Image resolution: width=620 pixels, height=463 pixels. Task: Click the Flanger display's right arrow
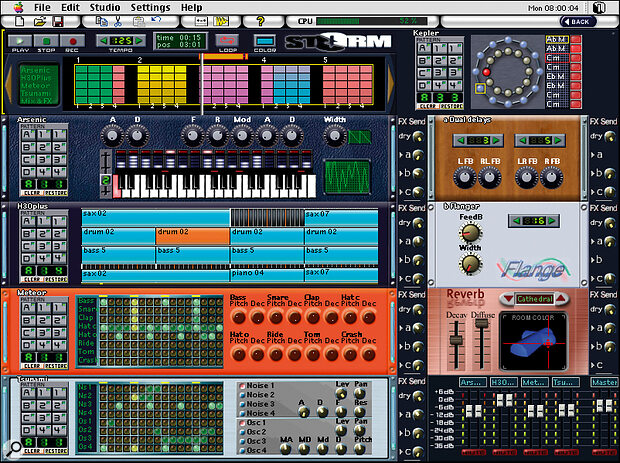coord(552,221)
